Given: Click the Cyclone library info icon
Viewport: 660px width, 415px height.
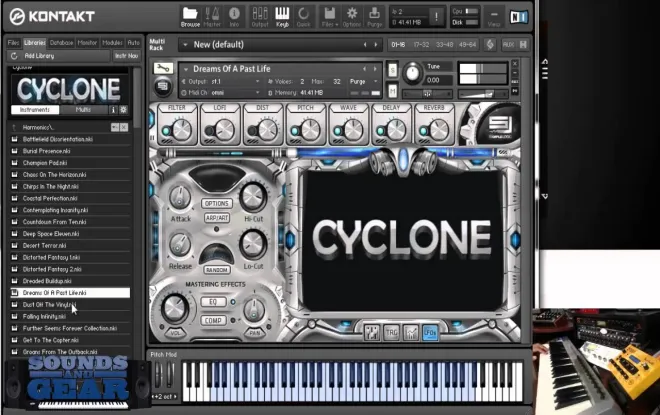Looking at the screenshot, I should click(x=113, y=109).
